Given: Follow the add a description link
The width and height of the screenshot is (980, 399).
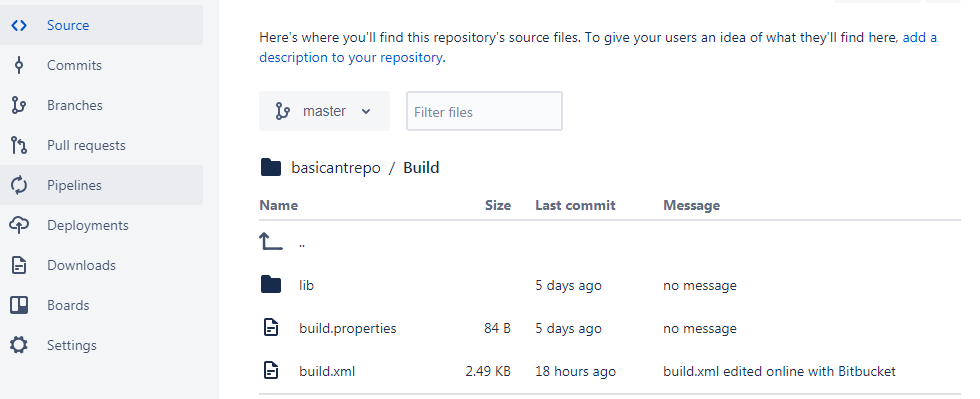Looking at the screenshot, I should pos(598,48).
